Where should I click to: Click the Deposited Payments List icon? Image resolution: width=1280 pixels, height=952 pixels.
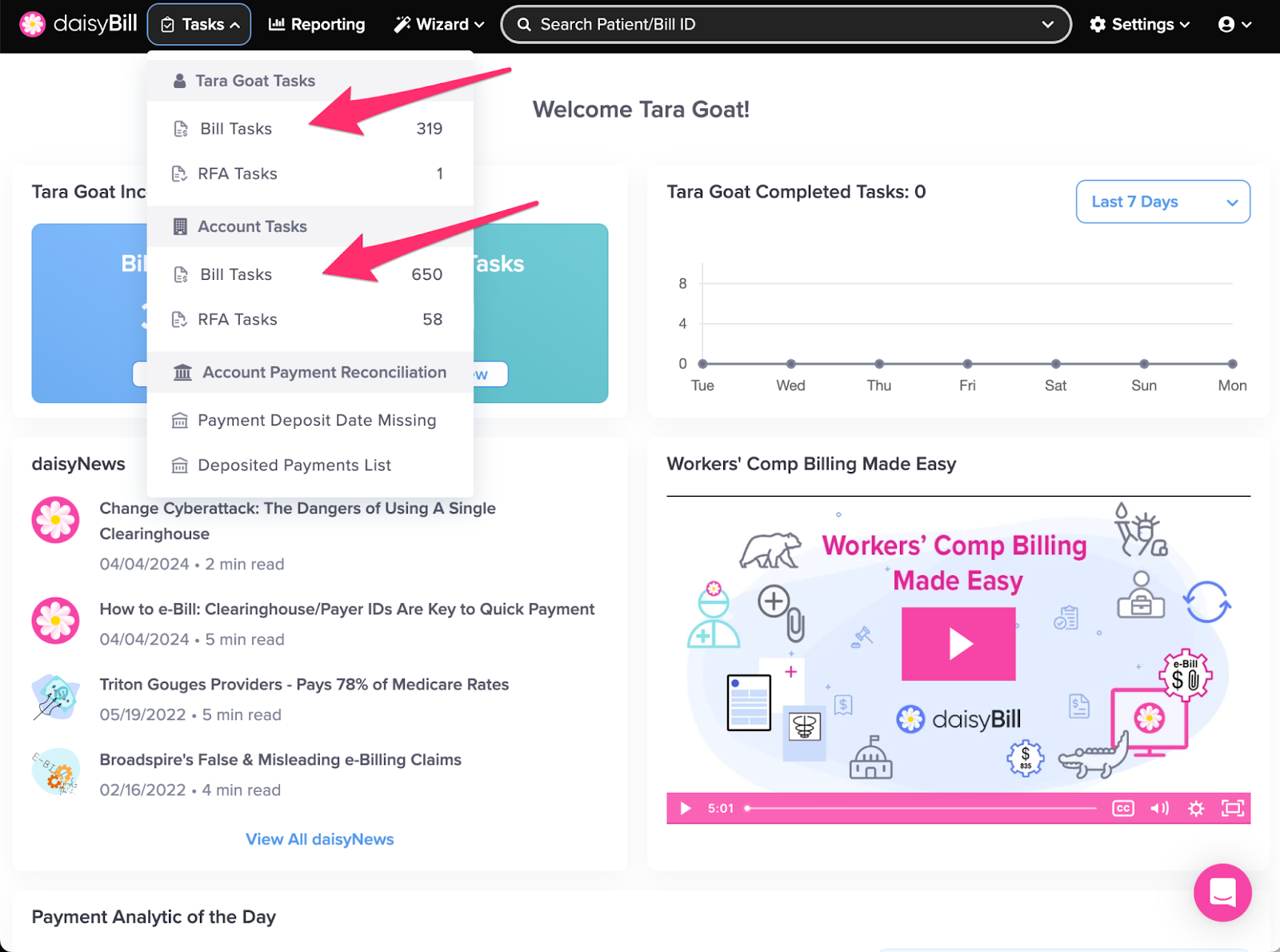[180, 466]
